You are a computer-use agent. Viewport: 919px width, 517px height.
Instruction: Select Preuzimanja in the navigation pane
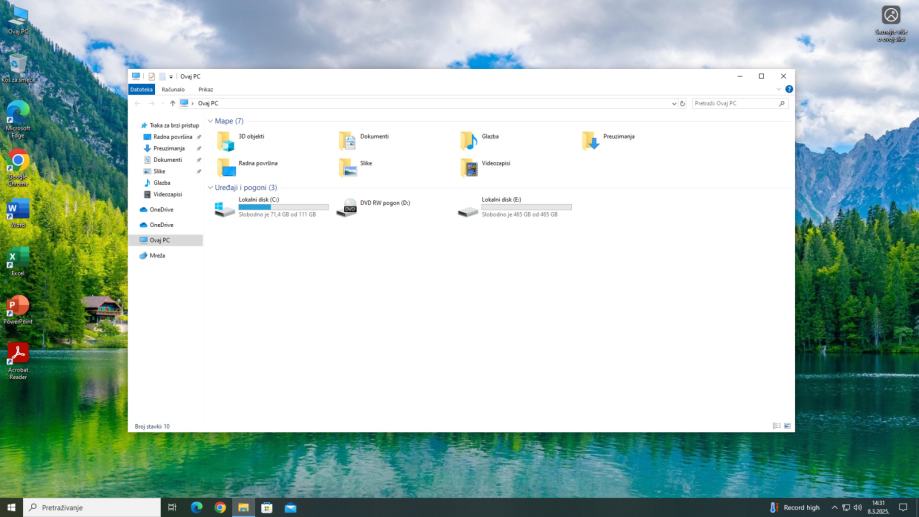point(169,148)
